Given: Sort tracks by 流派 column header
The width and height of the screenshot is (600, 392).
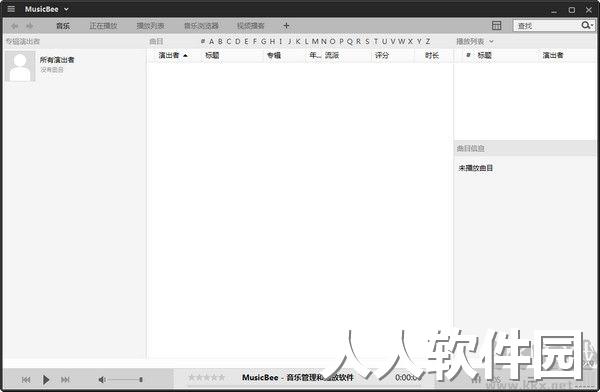Looking at the screenshot, I should [332, 56].
